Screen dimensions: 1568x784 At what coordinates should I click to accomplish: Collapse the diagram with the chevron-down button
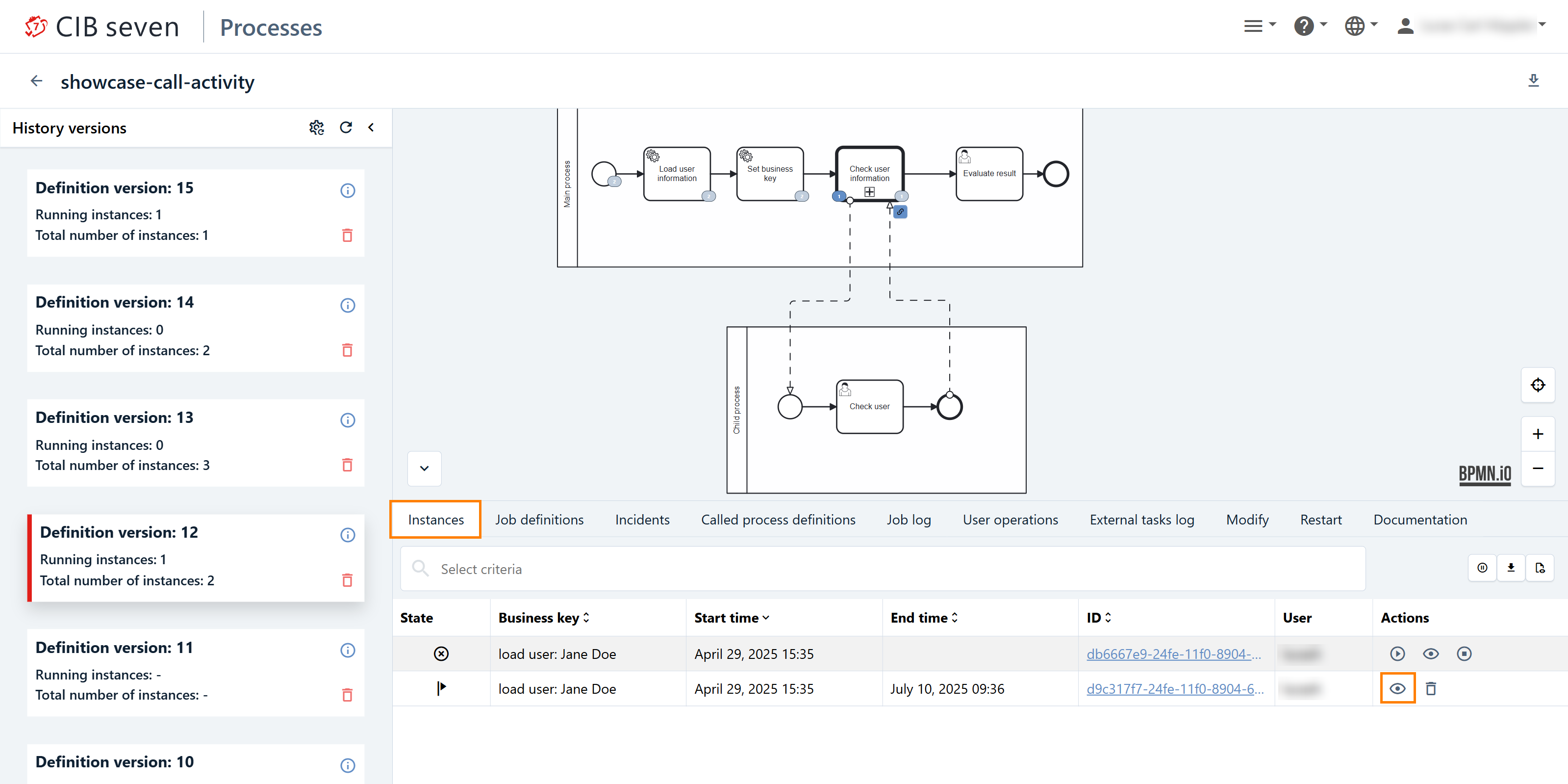tap(424, 468)
